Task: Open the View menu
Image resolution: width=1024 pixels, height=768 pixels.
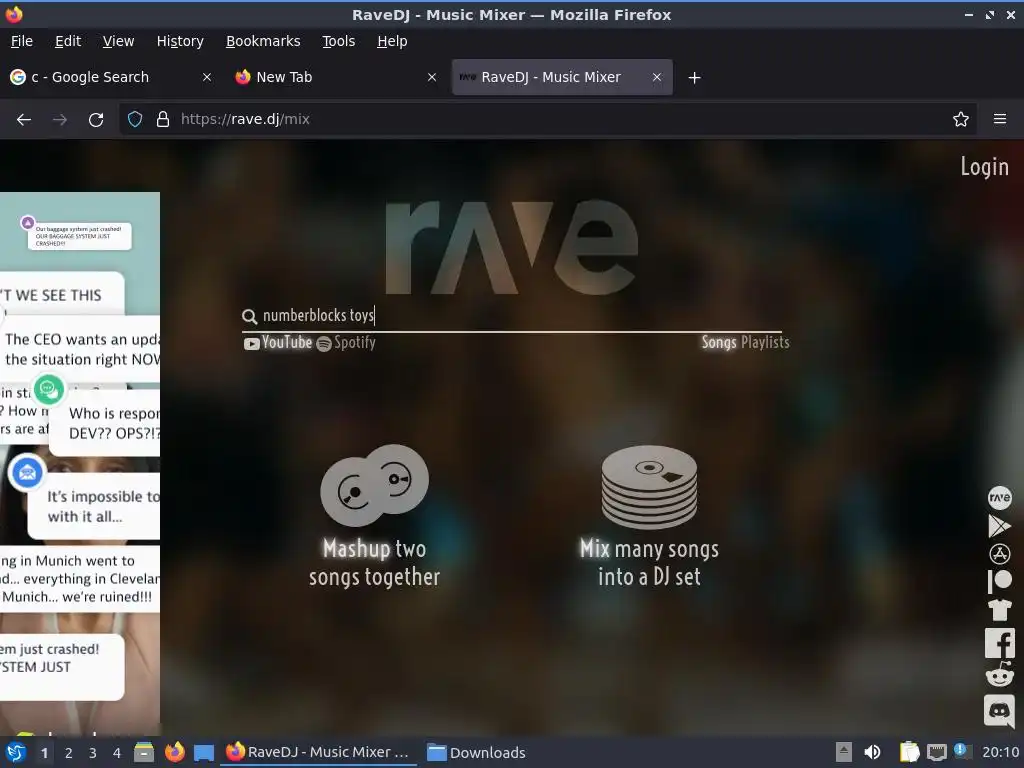Action: [118, 41]
